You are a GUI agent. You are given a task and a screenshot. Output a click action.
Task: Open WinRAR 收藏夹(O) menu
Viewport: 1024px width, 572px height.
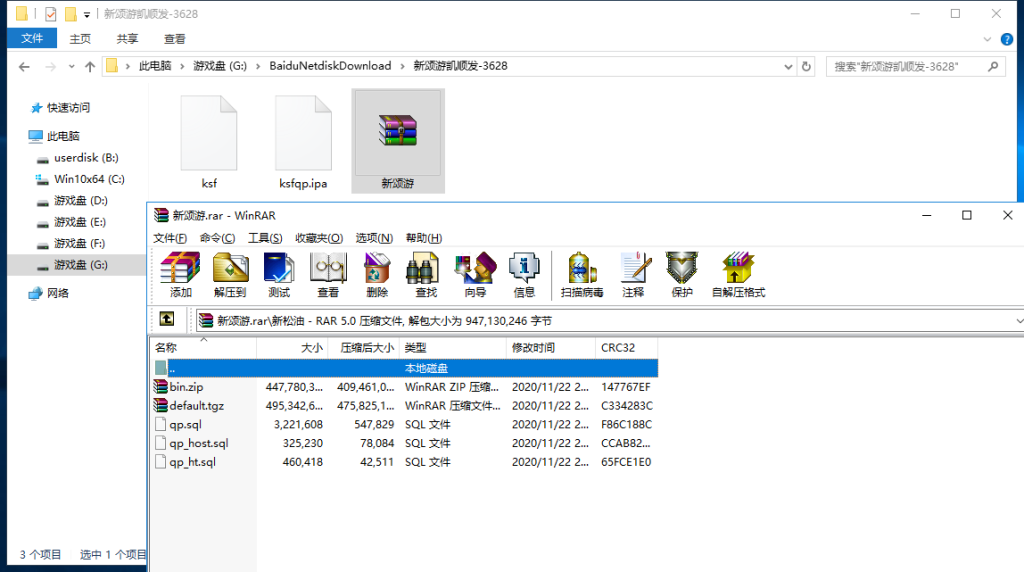(x=319, y=238)
